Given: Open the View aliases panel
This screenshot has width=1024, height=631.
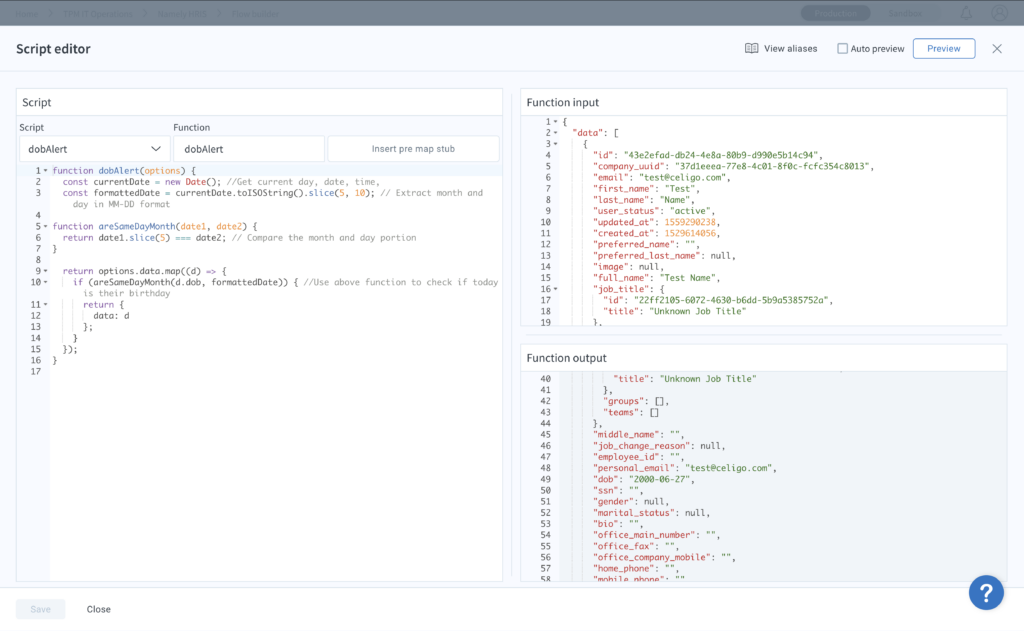Looking at the screenshot, I should tap(781, 48).
